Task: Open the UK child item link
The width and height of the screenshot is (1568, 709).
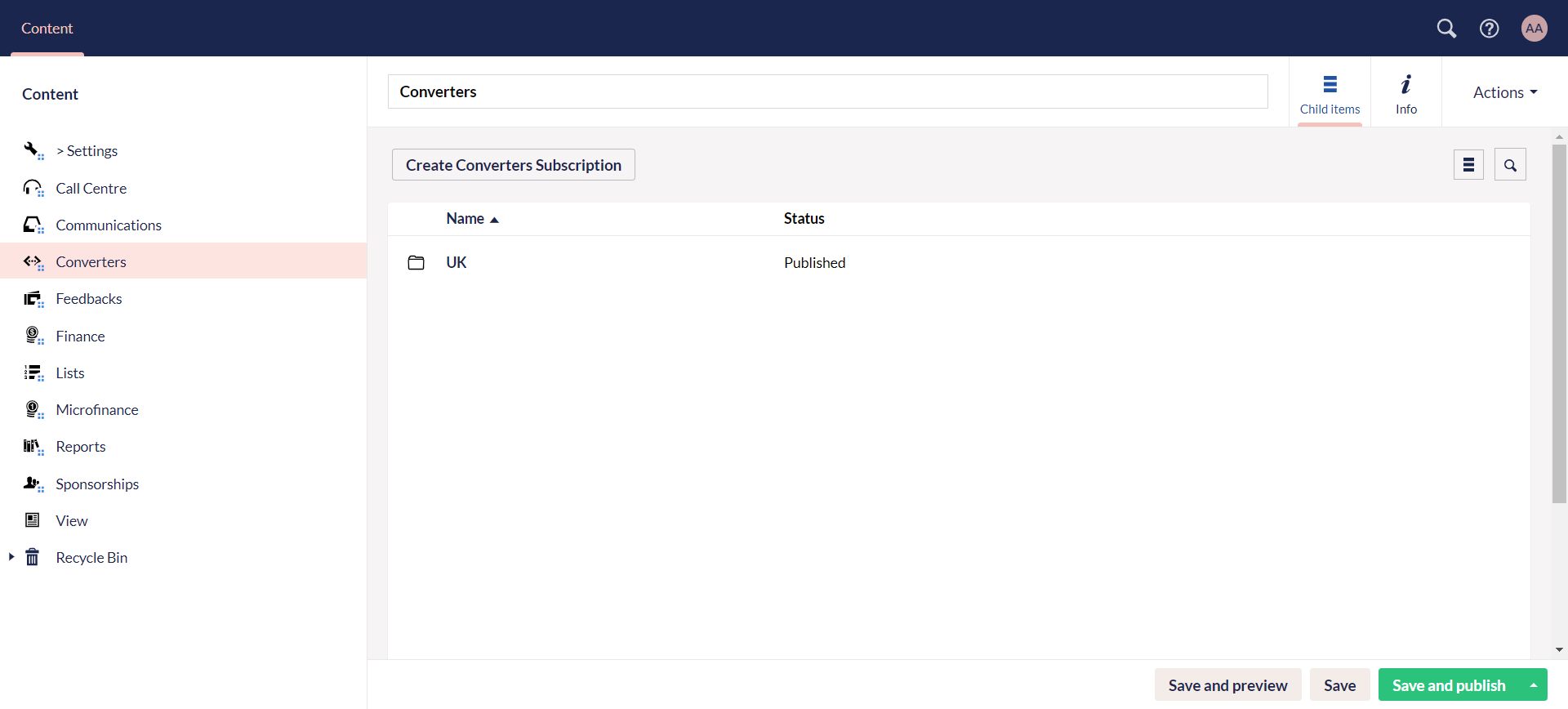Action: (457, 262)
